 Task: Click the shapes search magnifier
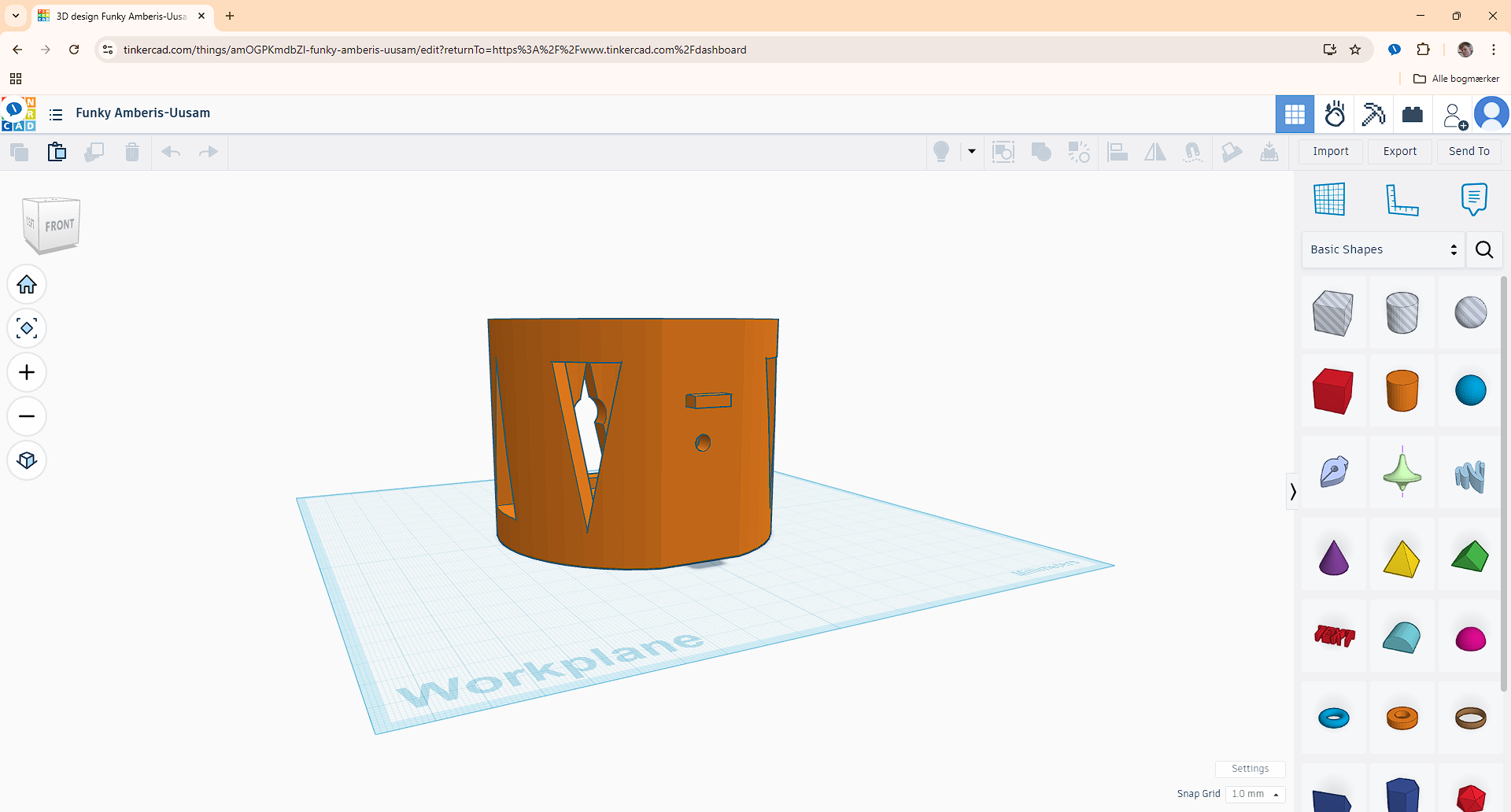tap(1484, 249)
